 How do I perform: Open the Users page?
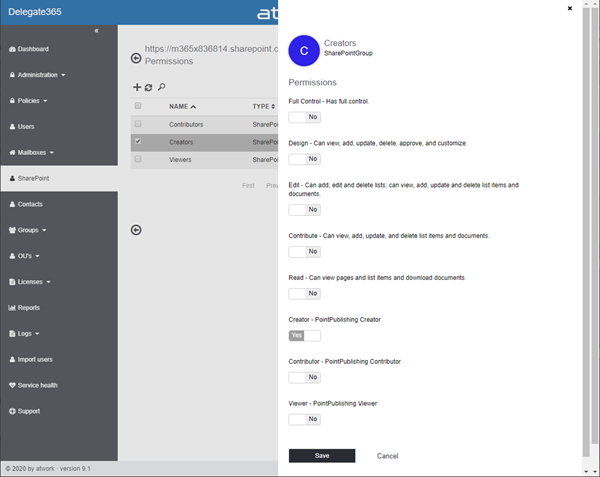pos(26,127)
